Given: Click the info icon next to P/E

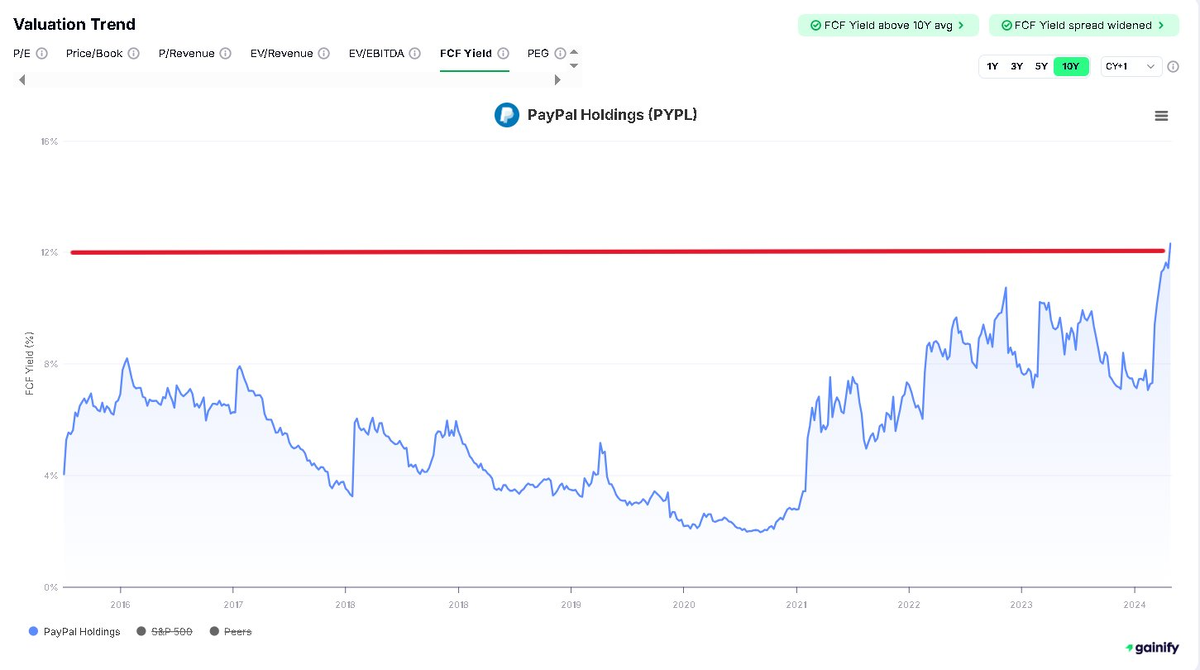Looking at the screenshot, I should (x=42, y=54).
